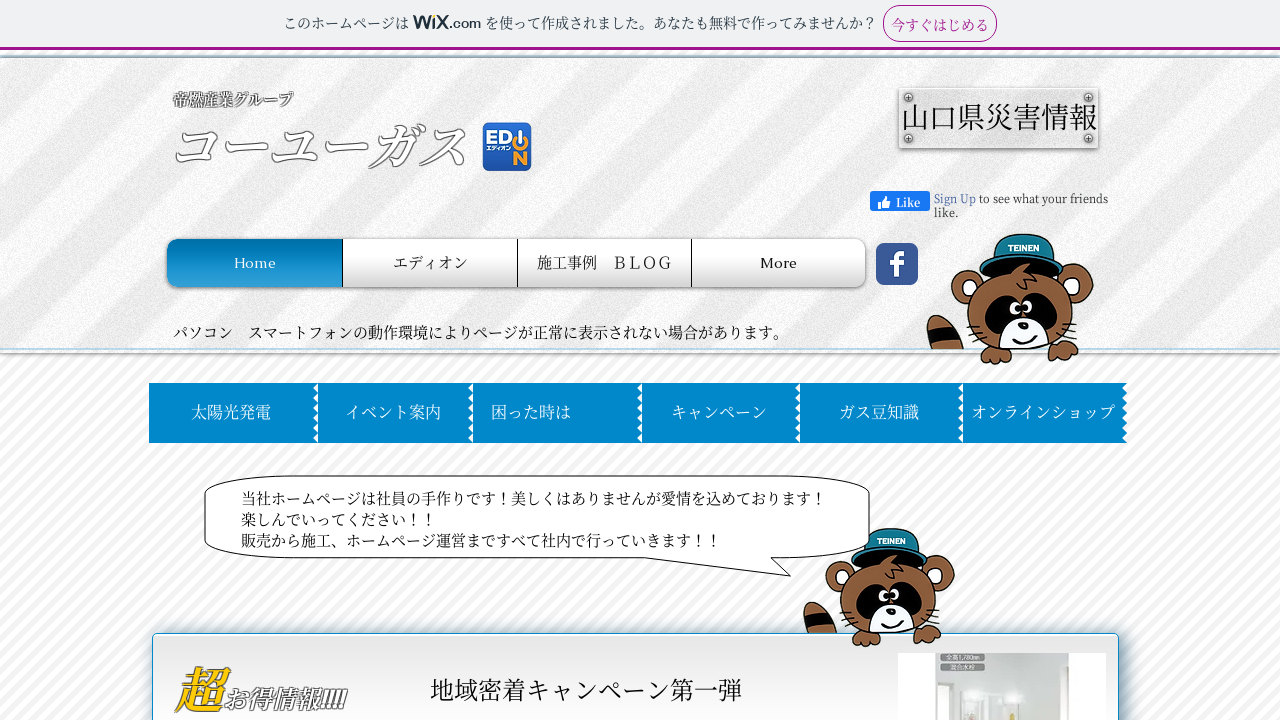1280x720 pixels.
Task: Expand the More navigation menu
Action: click(778, 263)
